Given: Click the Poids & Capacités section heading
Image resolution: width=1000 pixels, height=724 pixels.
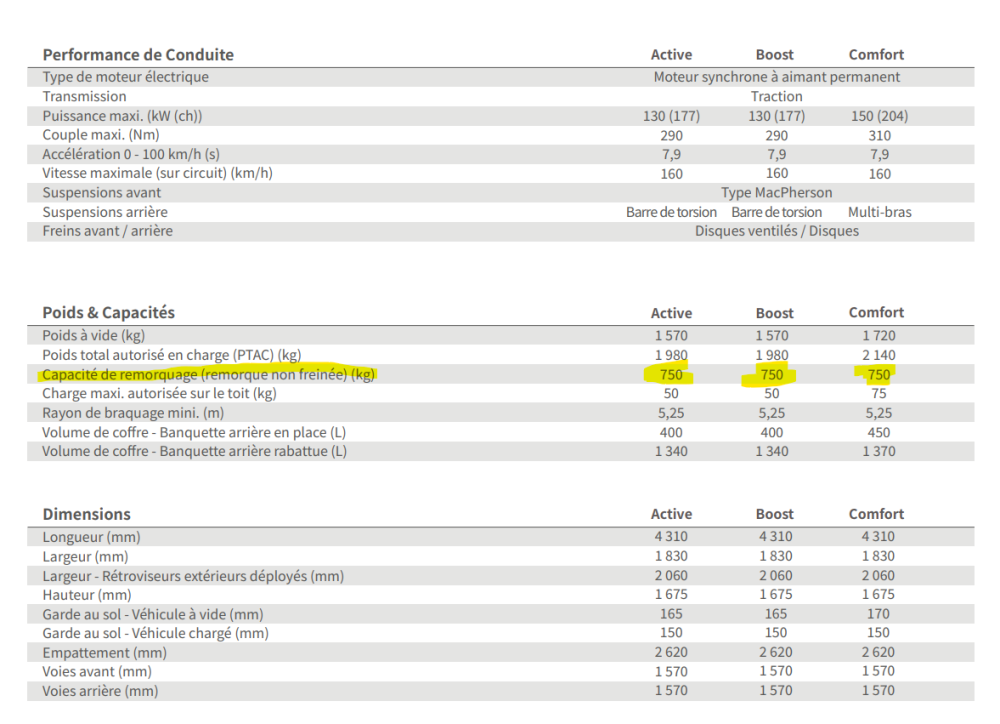Looking at the screenshot, I should 108,313.
